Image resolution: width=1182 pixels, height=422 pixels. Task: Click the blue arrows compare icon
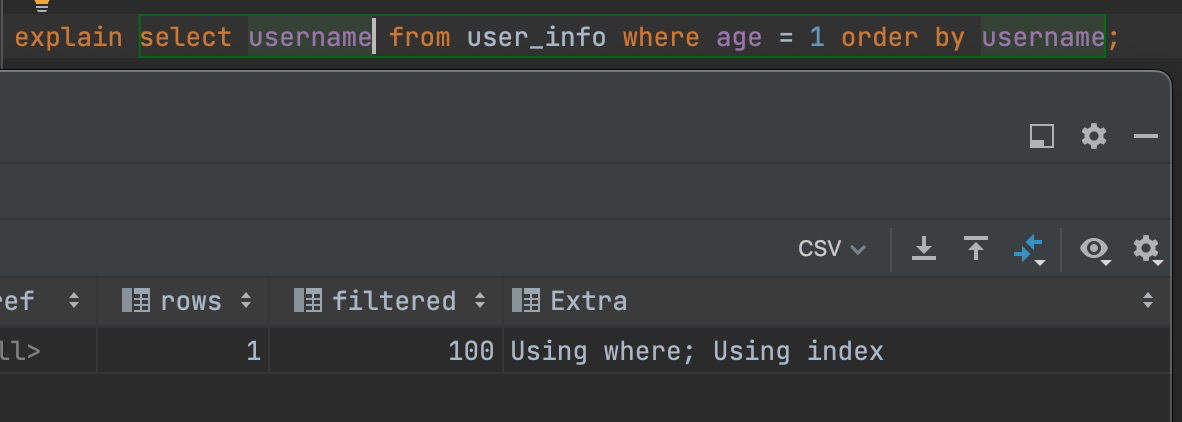pyautogui.click(x=1028, y=249)
